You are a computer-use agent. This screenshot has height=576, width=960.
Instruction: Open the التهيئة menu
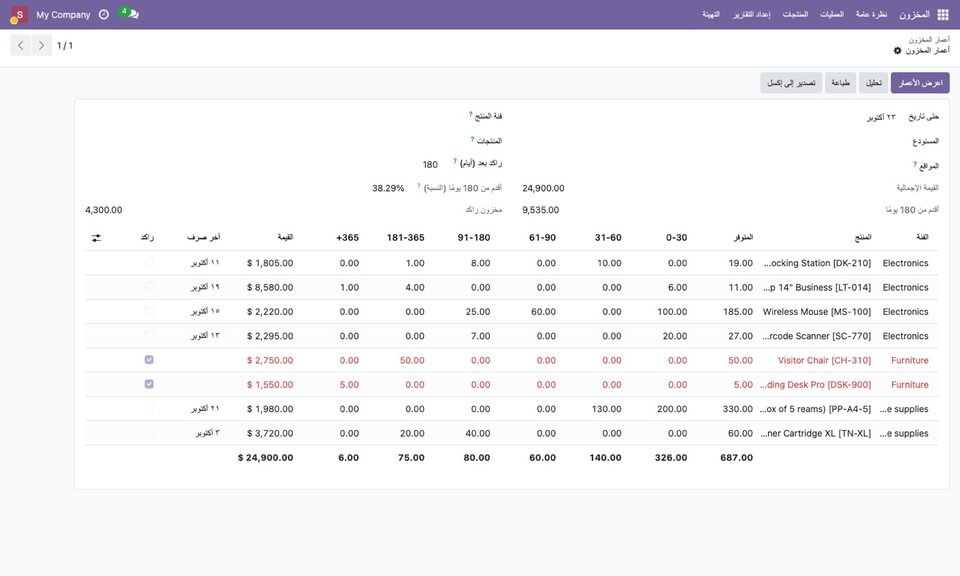tap(711, 14)
